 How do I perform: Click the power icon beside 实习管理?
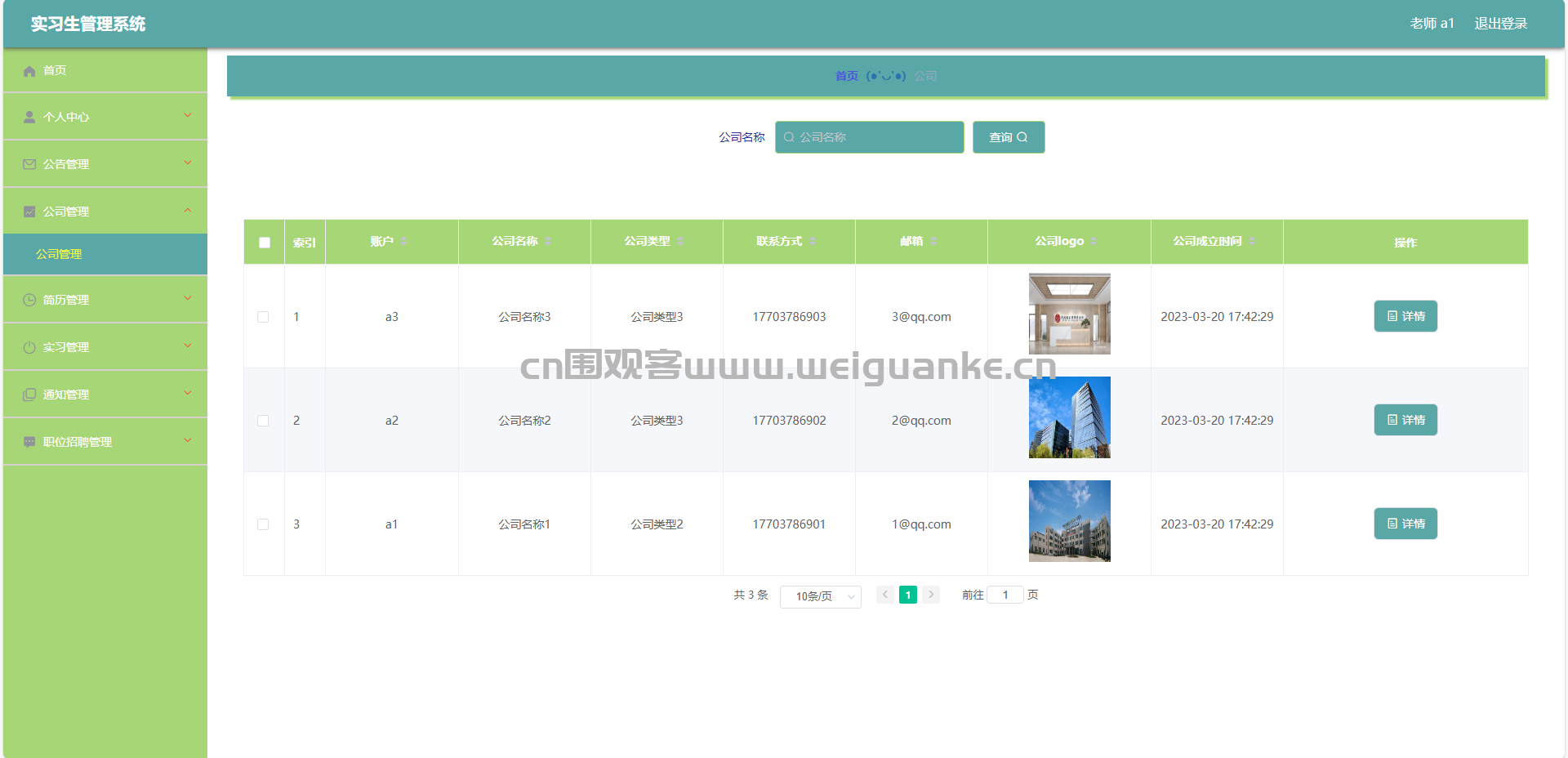(x=29, y=347)
